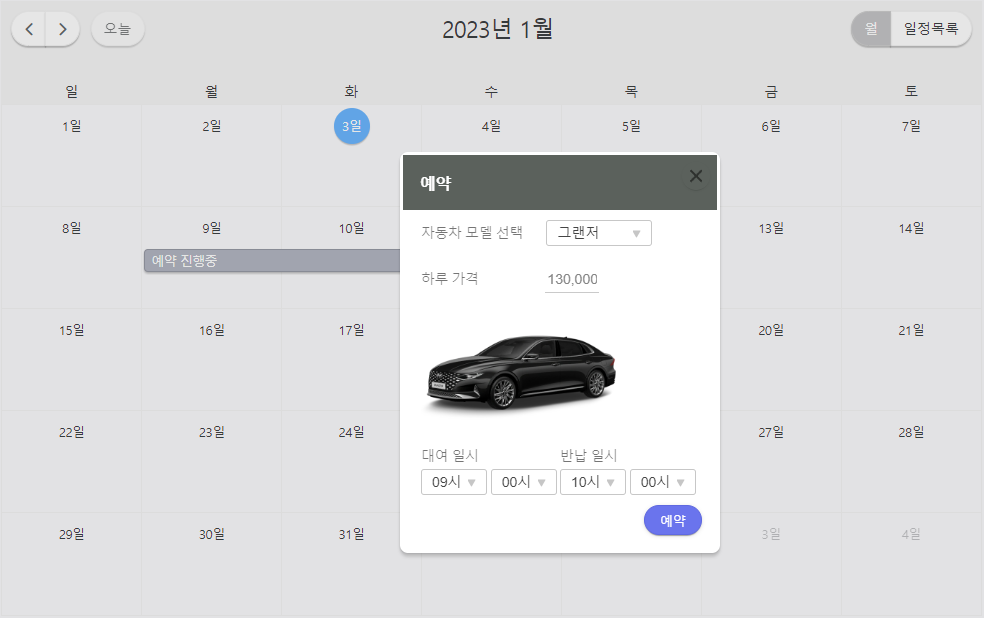Image resolution: width=984 pixels, height=618 pixels.
Task: Go to the next month arrow
Action: point(63,29)
